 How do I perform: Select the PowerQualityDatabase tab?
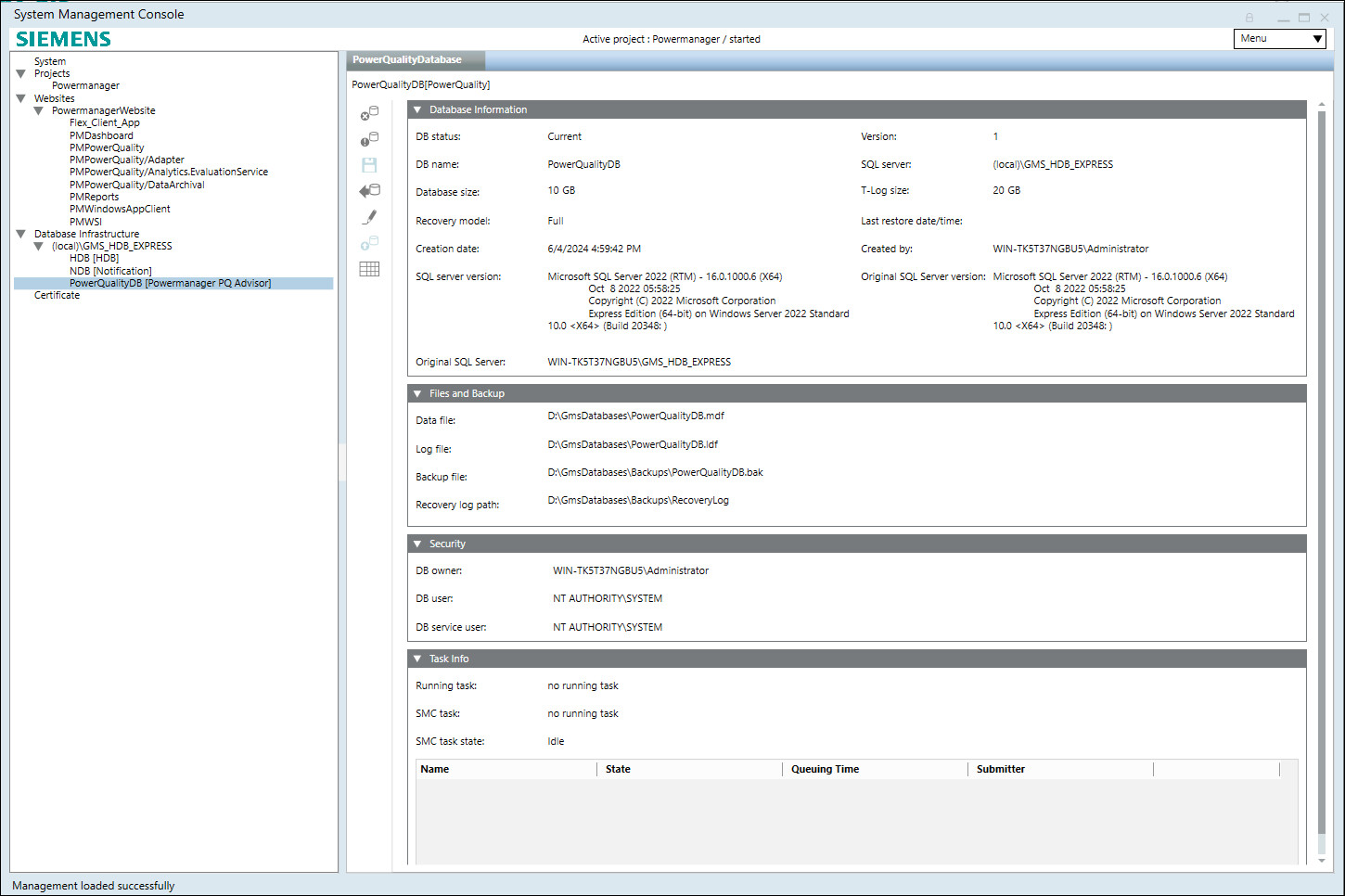tap(407, 60)
